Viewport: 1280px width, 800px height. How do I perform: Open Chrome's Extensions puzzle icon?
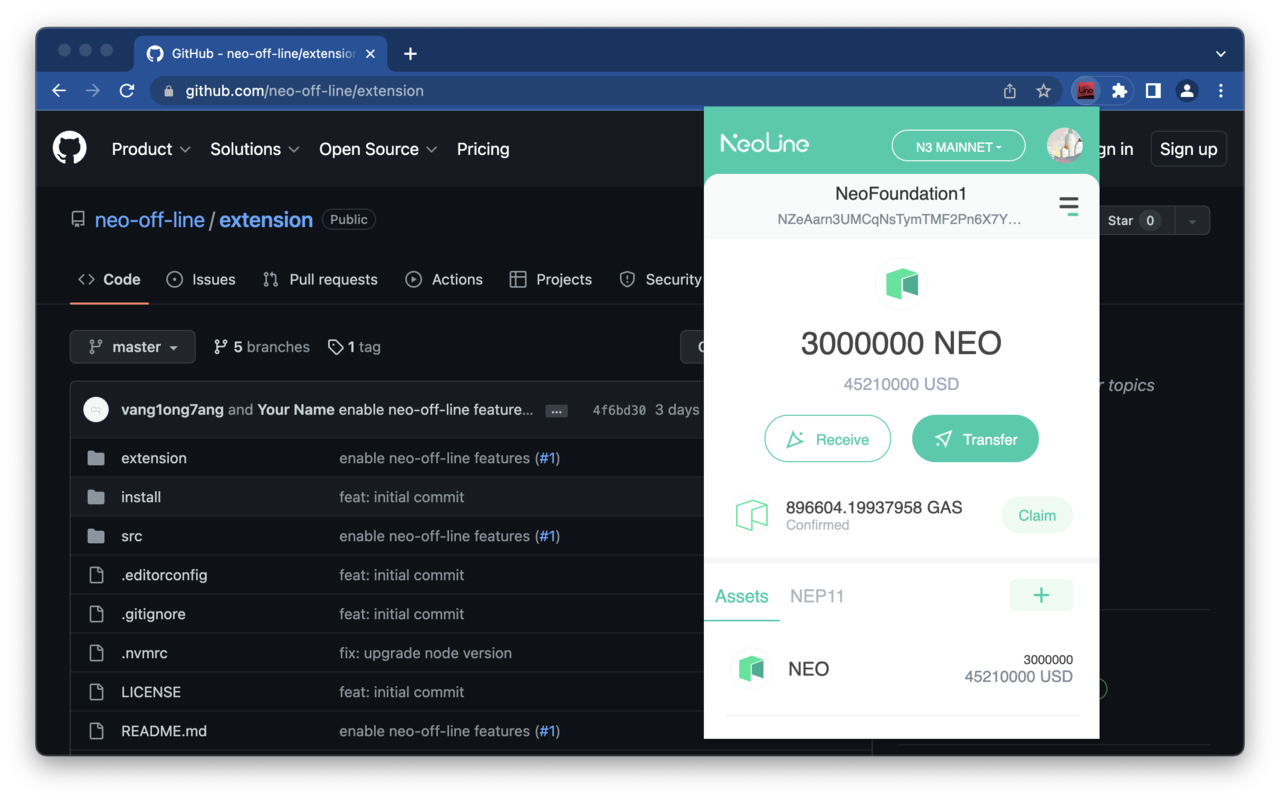click(x=1119, y=90)
